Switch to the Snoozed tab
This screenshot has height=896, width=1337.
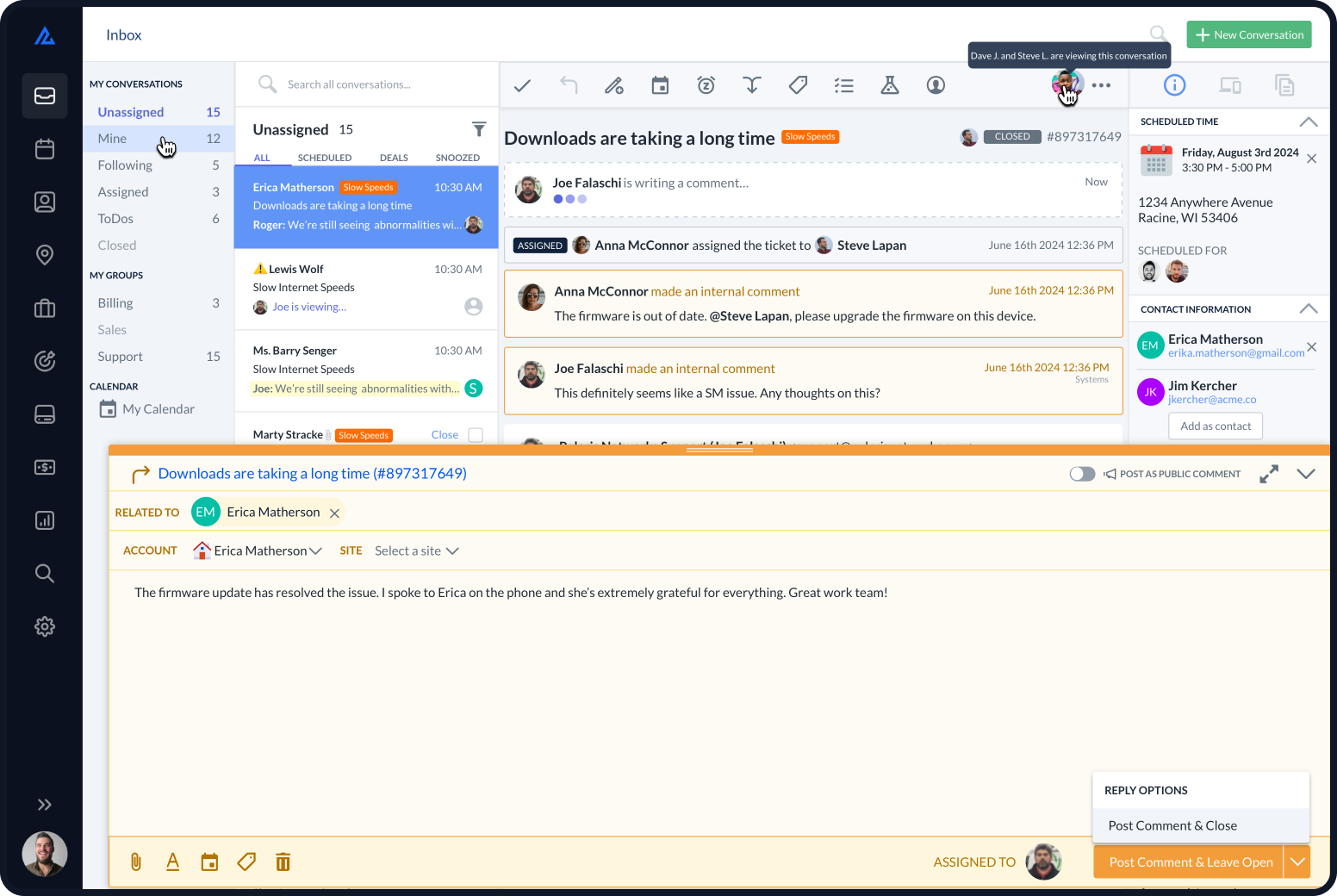pyautogui.click(x=457, y=158)
